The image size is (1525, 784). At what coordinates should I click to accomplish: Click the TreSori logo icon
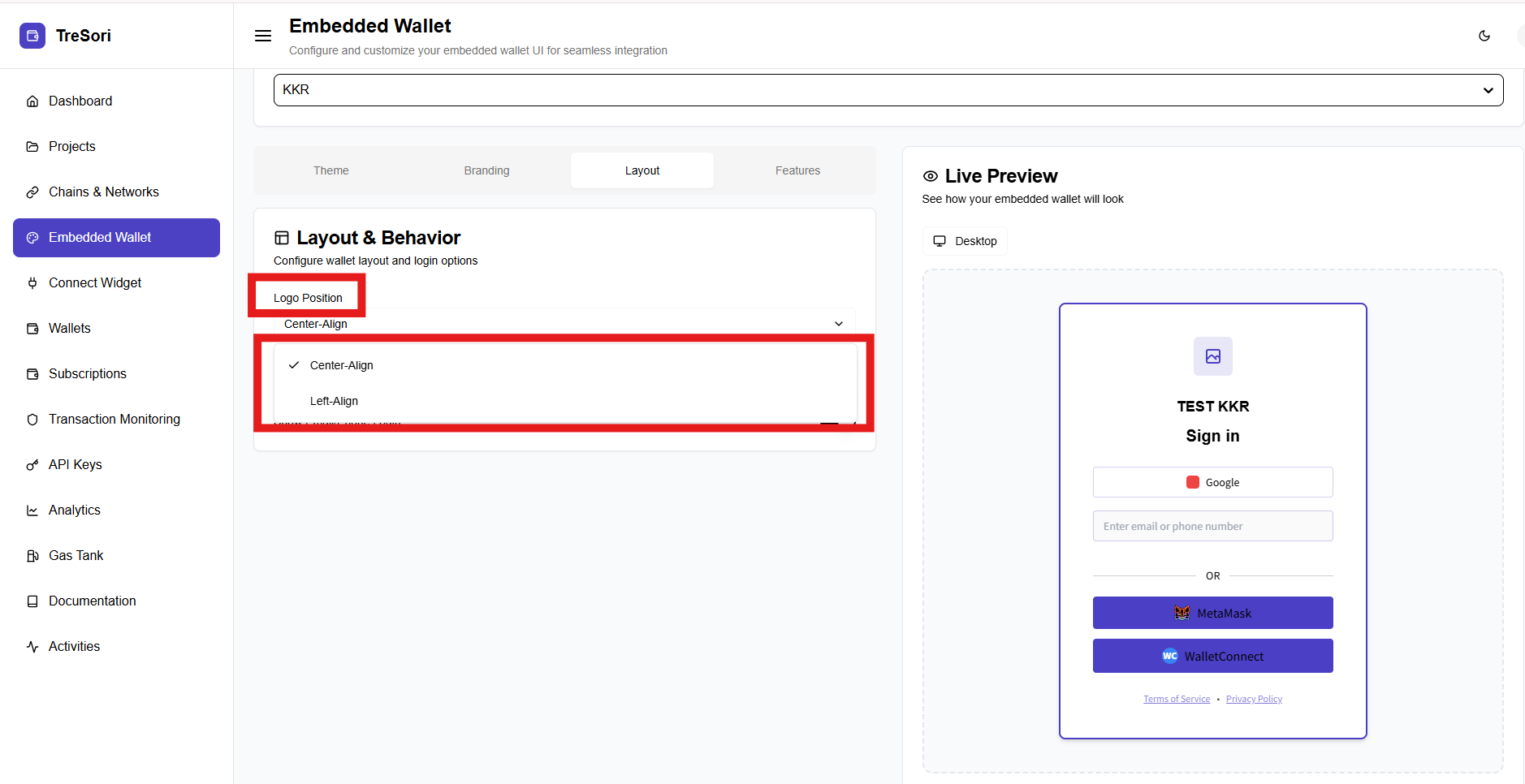[x=32, y=36]
